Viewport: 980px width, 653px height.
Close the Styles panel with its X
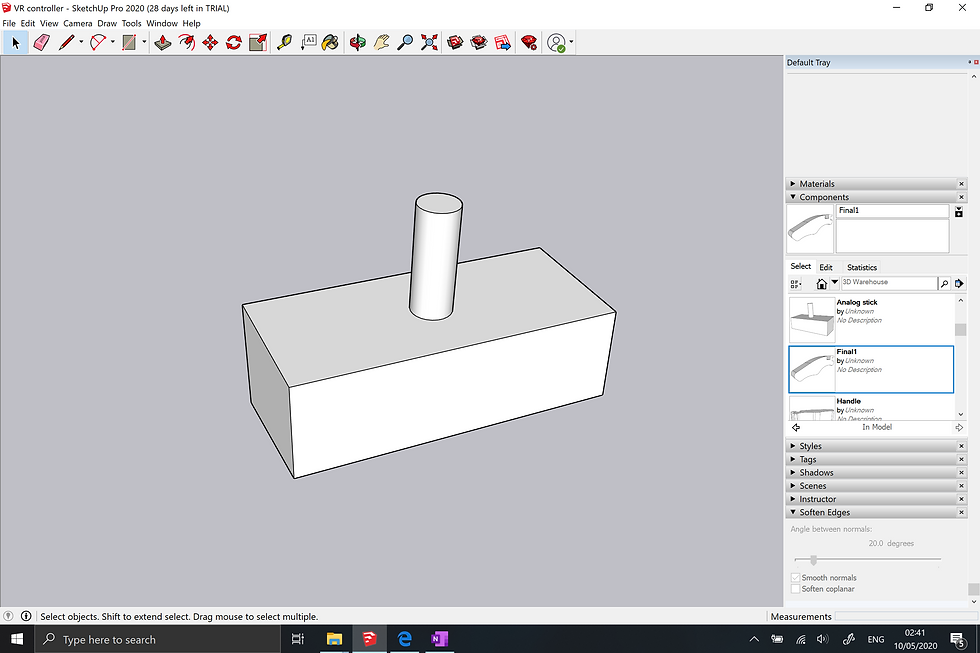(x=962, y=446)
